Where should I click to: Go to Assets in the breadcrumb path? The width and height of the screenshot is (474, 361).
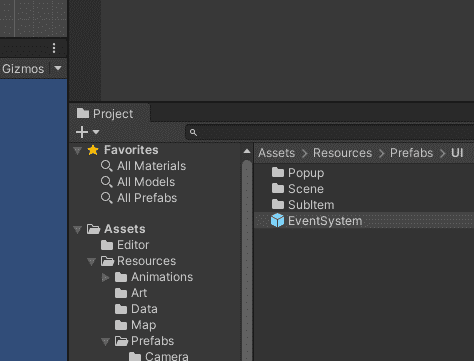click(x=276, y=153)
